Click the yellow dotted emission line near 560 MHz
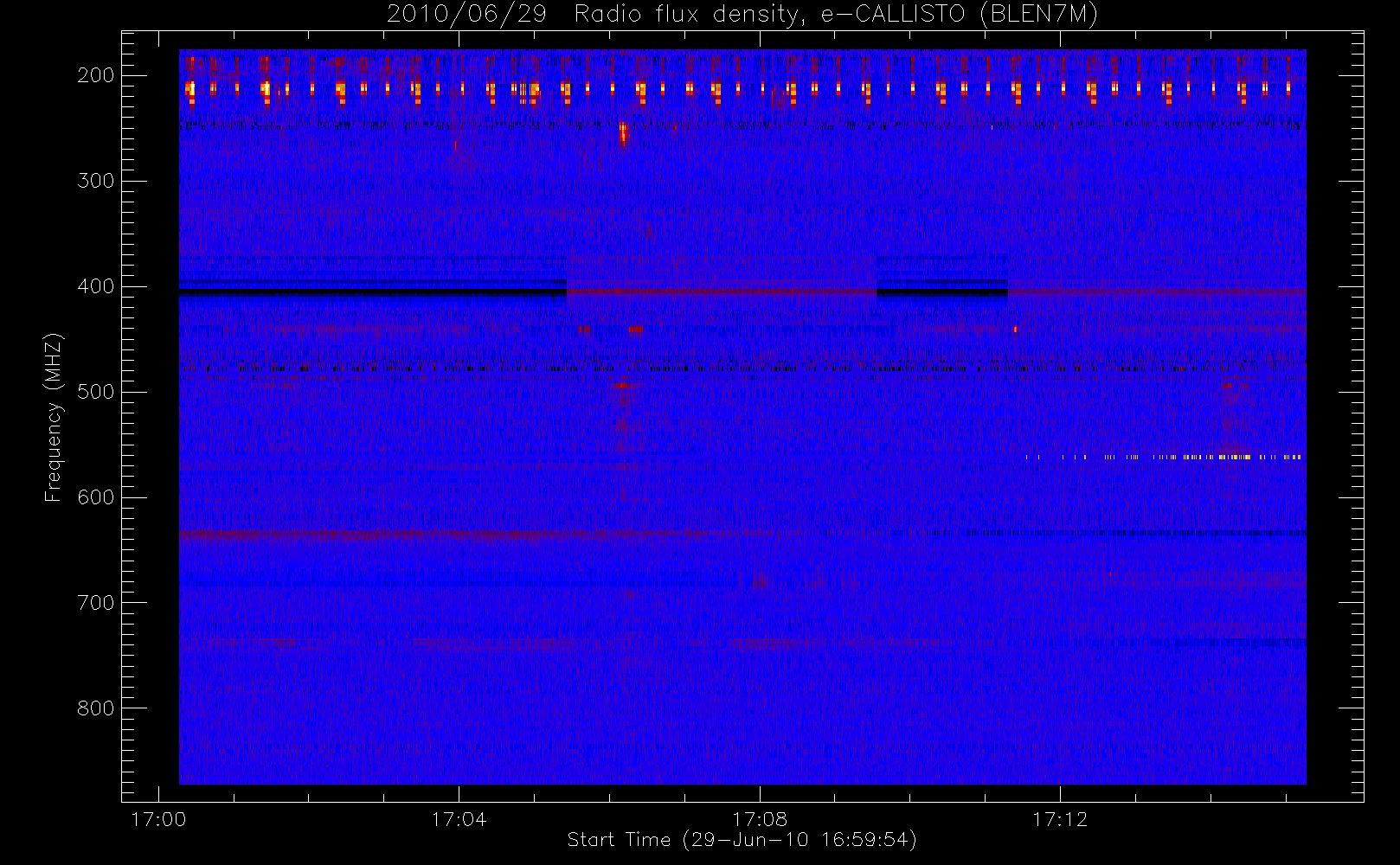The width and height of the screenshot is (1400, 865). coord(1164,457)
